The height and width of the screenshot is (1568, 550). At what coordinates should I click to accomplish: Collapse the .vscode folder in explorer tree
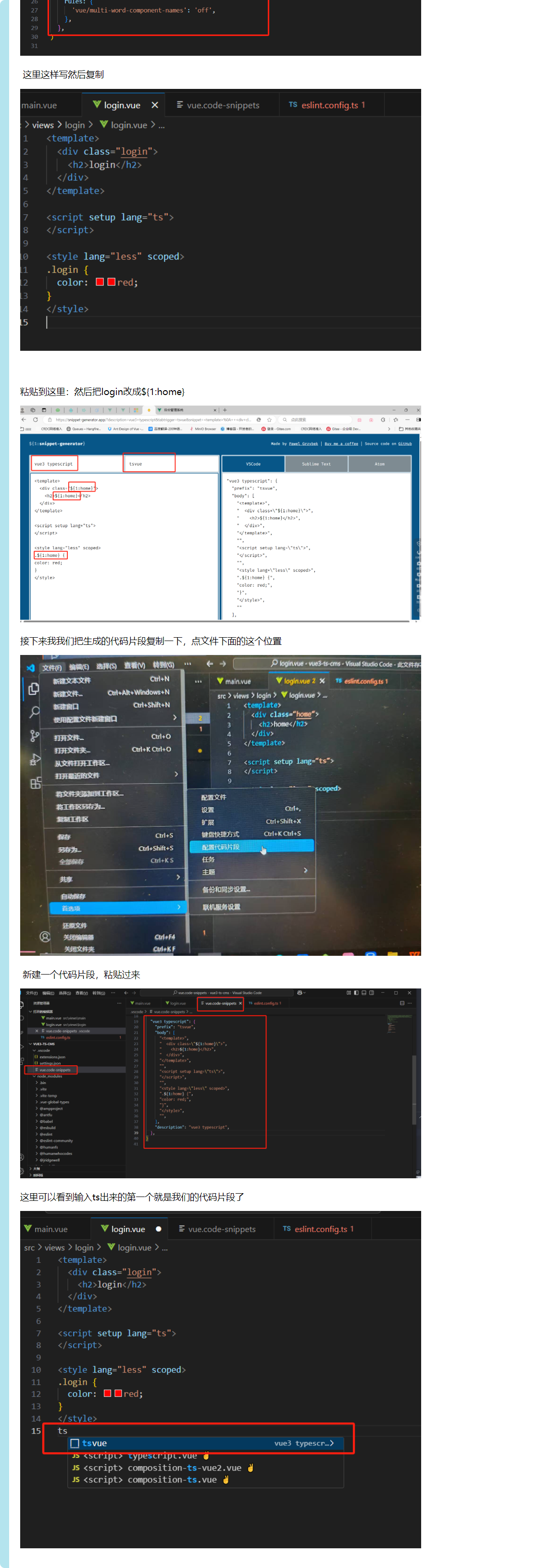coord(34,1050)
